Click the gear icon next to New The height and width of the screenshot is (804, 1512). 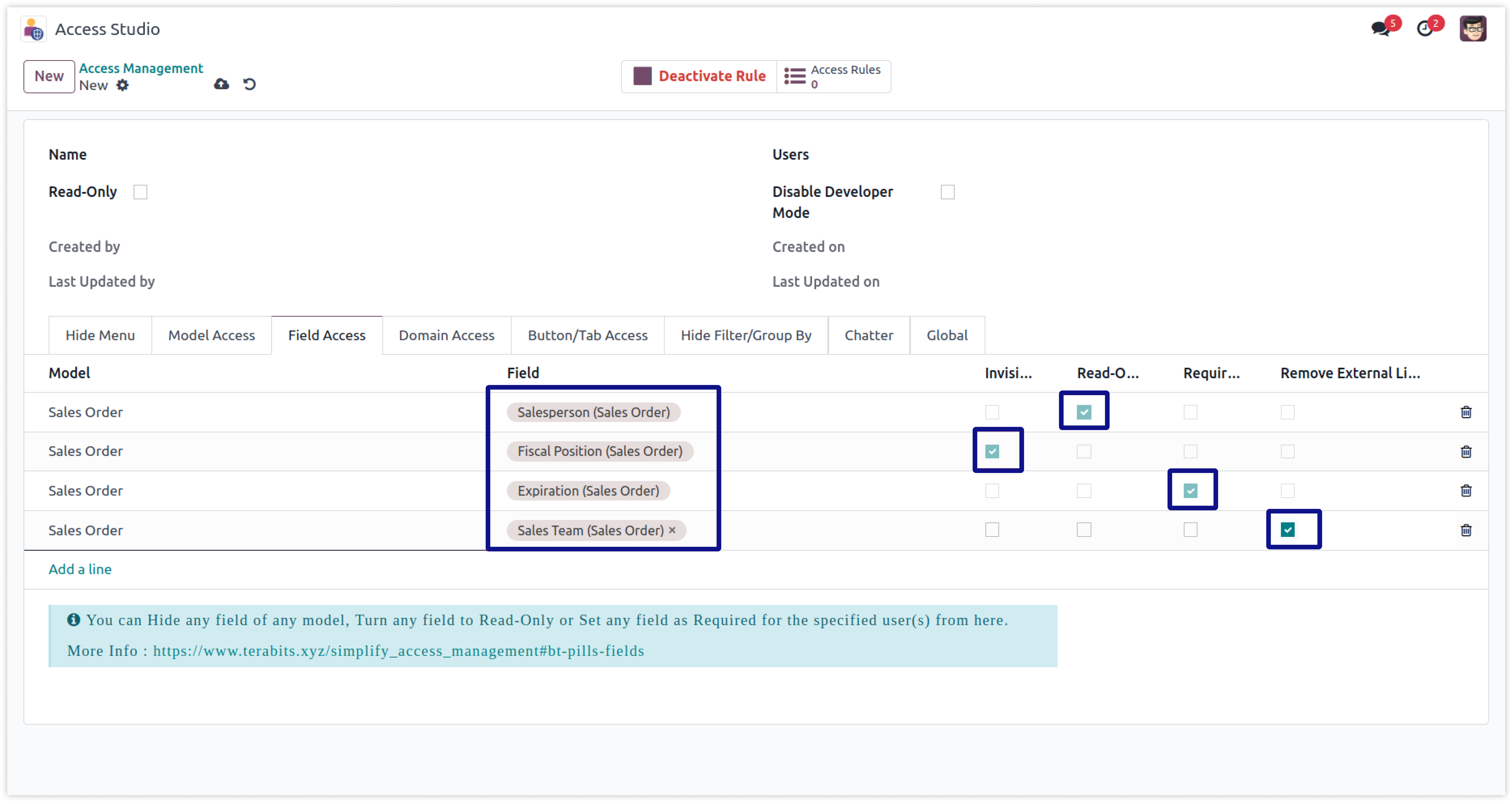(122, 85)
